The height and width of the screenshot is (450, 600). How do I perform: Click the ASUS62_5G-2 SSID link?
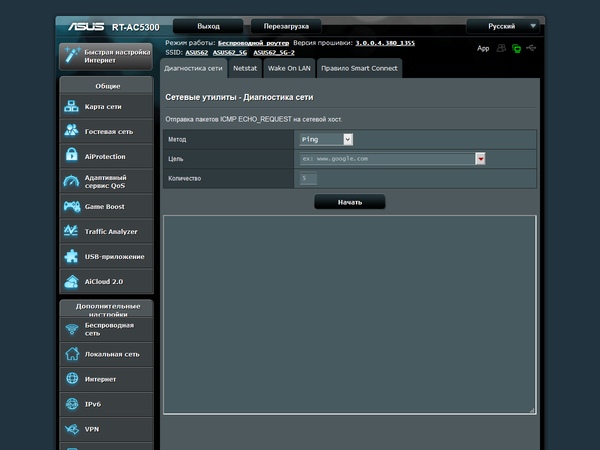(274, 52)
